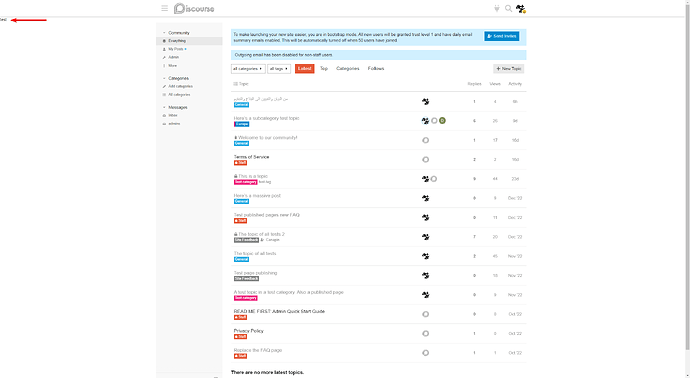Open 'Test published pages new FAQ'

(x=267, y=215)
